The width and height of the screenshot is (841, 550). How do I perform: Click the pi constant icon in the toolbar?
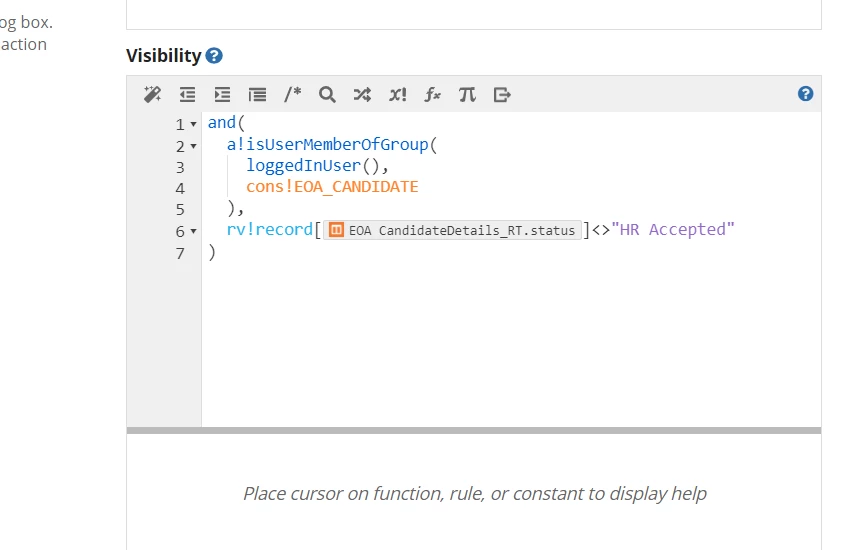pyautogui.click(x=467, y=94)
